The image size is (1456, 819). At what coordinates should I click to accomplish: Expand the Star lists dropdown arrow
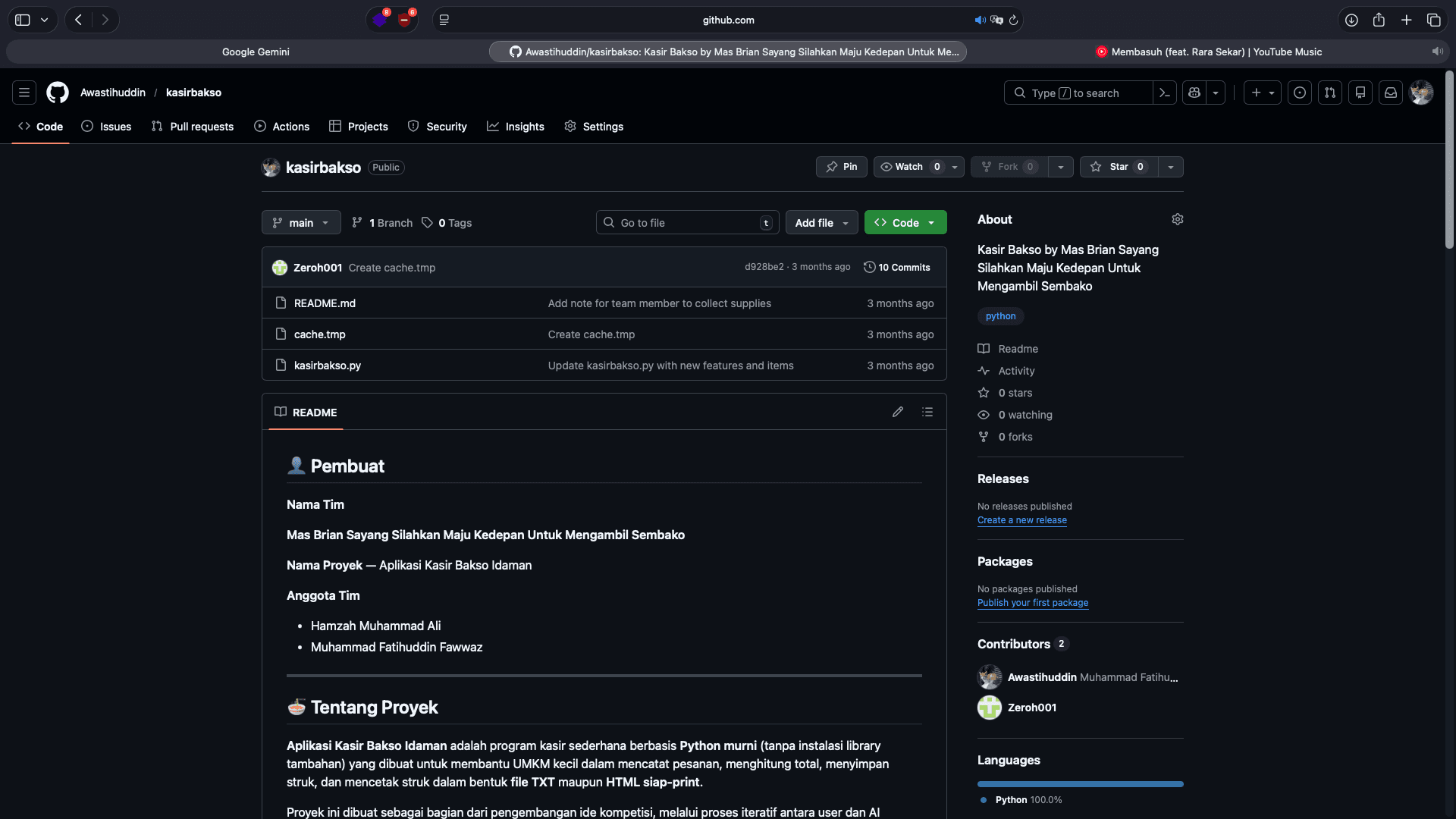[x=1171, y=167]
